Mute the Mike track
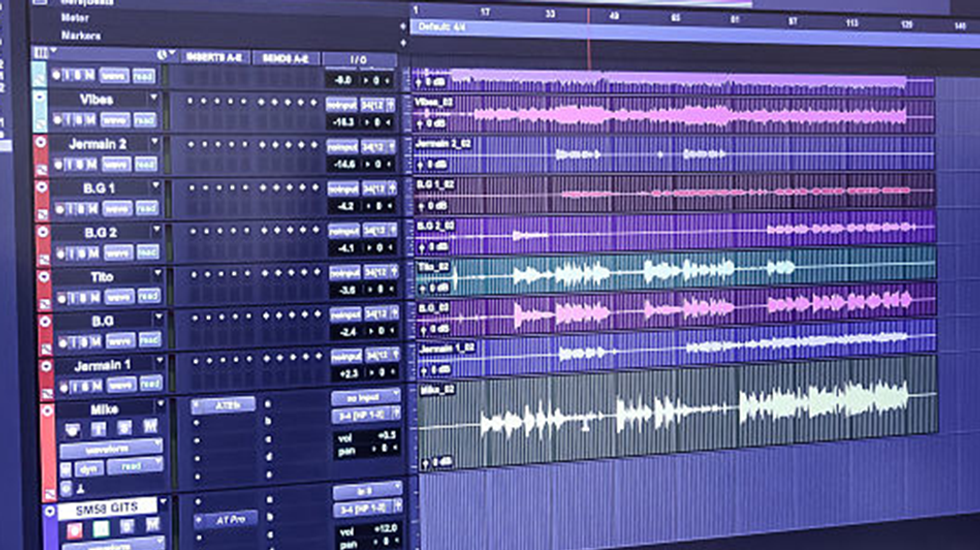This screenshot has height=550, width=980. [x=149, y=428]
